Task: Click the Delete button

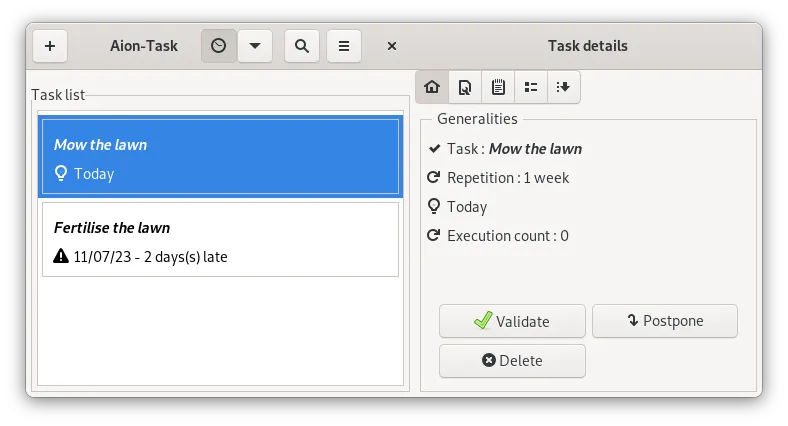Action: 512,361
